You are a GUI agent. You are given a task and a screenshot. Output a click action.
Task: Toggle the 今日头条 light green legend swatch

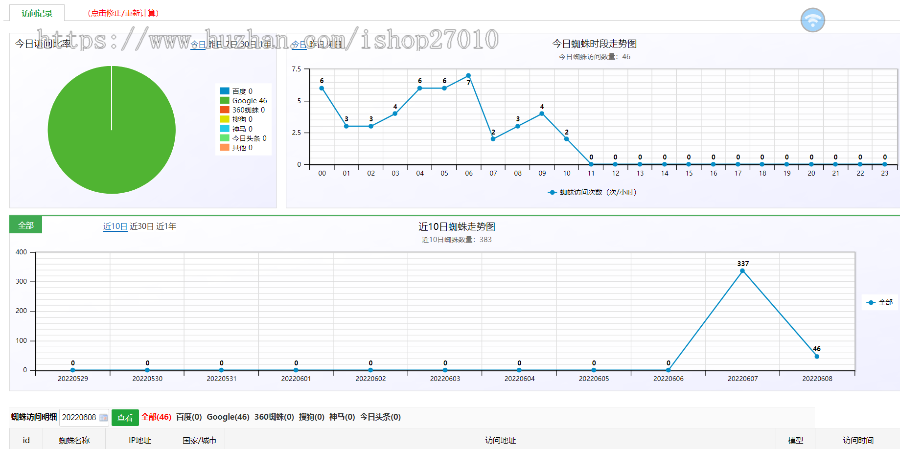pyautogui.click(x=224, y=138)
